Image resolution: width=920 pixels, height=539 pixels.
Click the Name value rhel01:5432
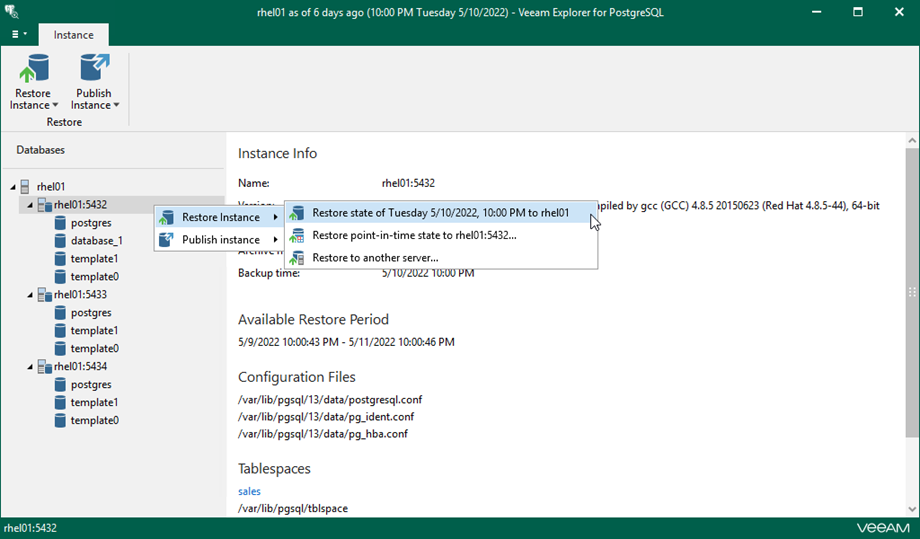[x=408, y=183]
